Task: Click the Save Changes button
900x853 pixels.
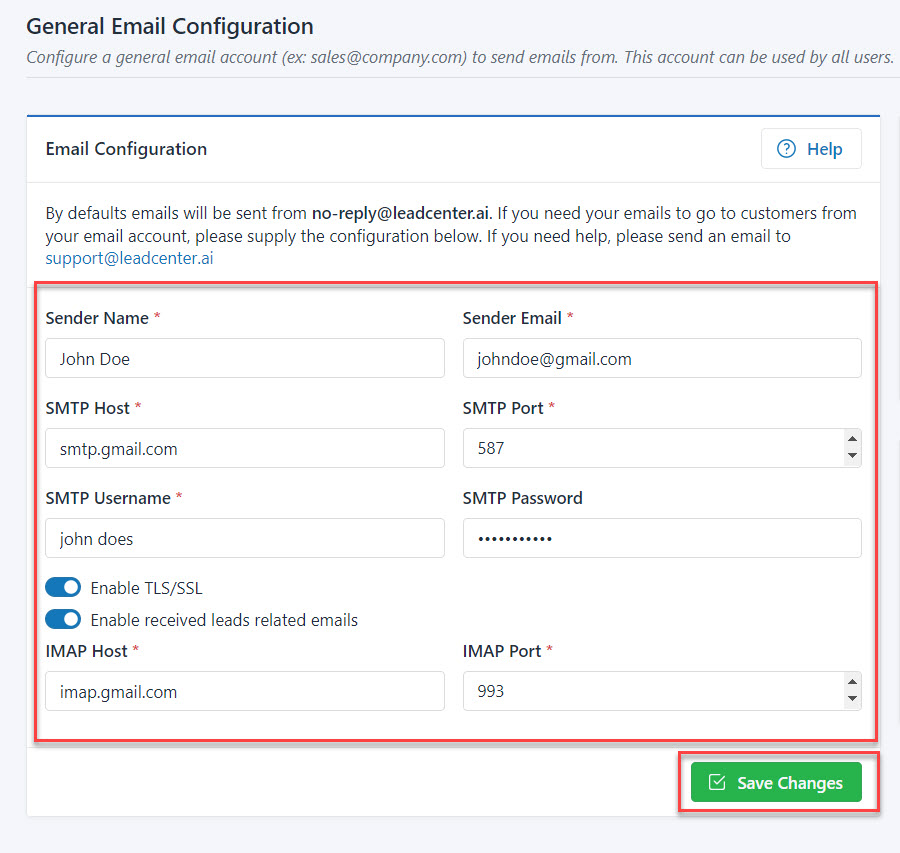Action: pos(776,782)
